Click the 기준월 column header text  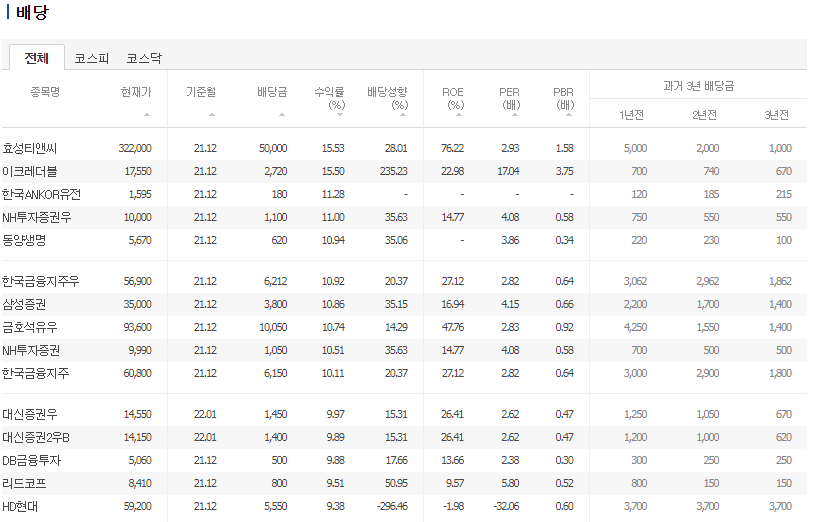(201, 92)
